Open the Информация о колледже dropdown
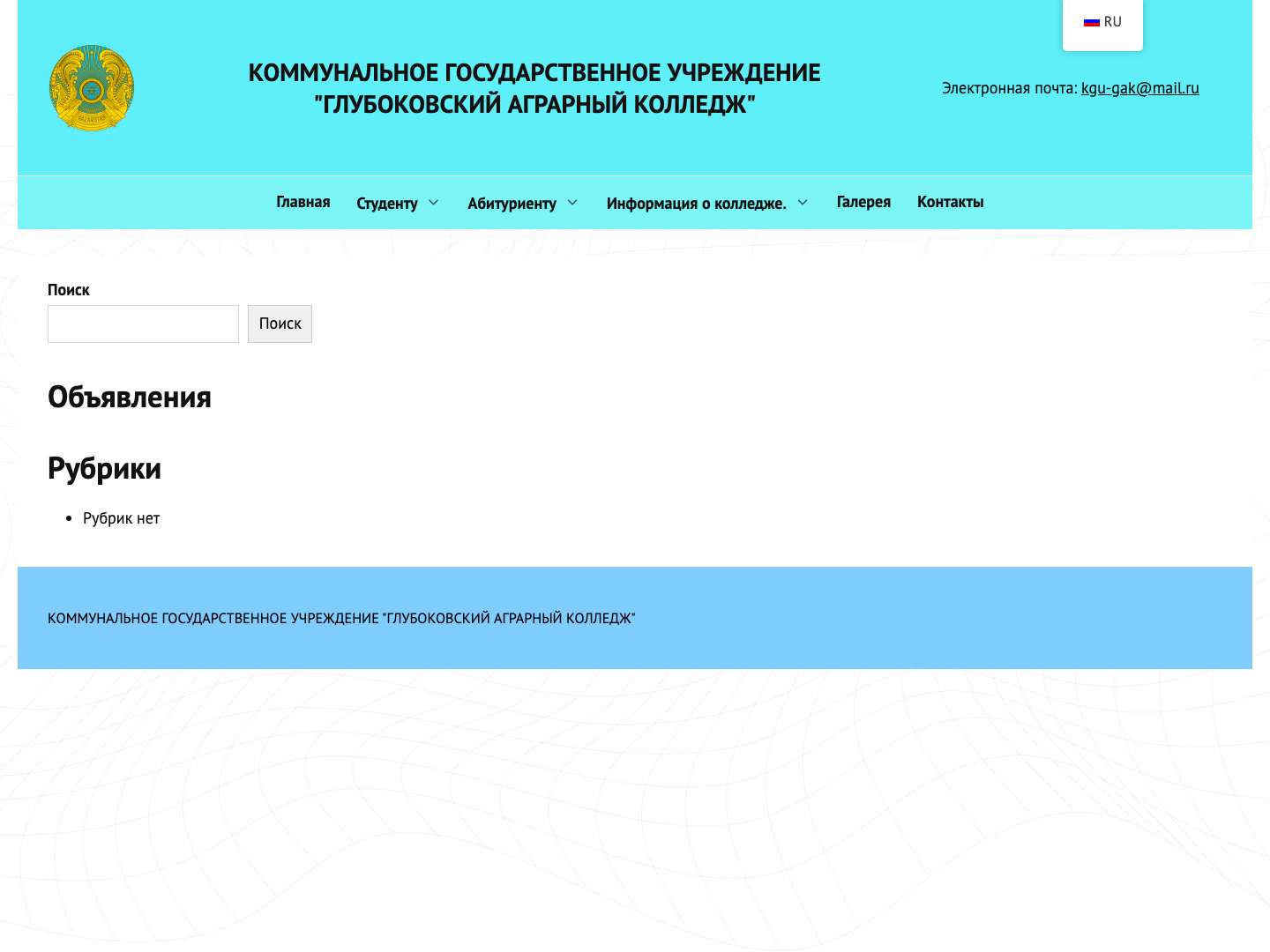The image size is (1270, 952). pos(696,203)
